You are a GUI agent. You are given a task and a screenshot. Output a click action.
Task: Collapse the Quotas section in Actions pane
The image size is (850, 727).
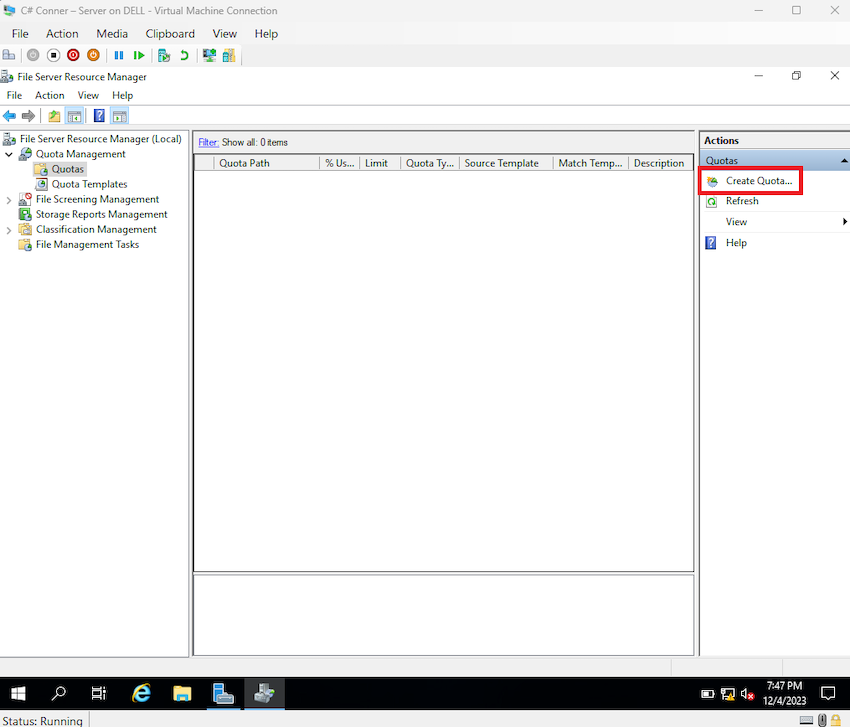(x=843, y=159)
